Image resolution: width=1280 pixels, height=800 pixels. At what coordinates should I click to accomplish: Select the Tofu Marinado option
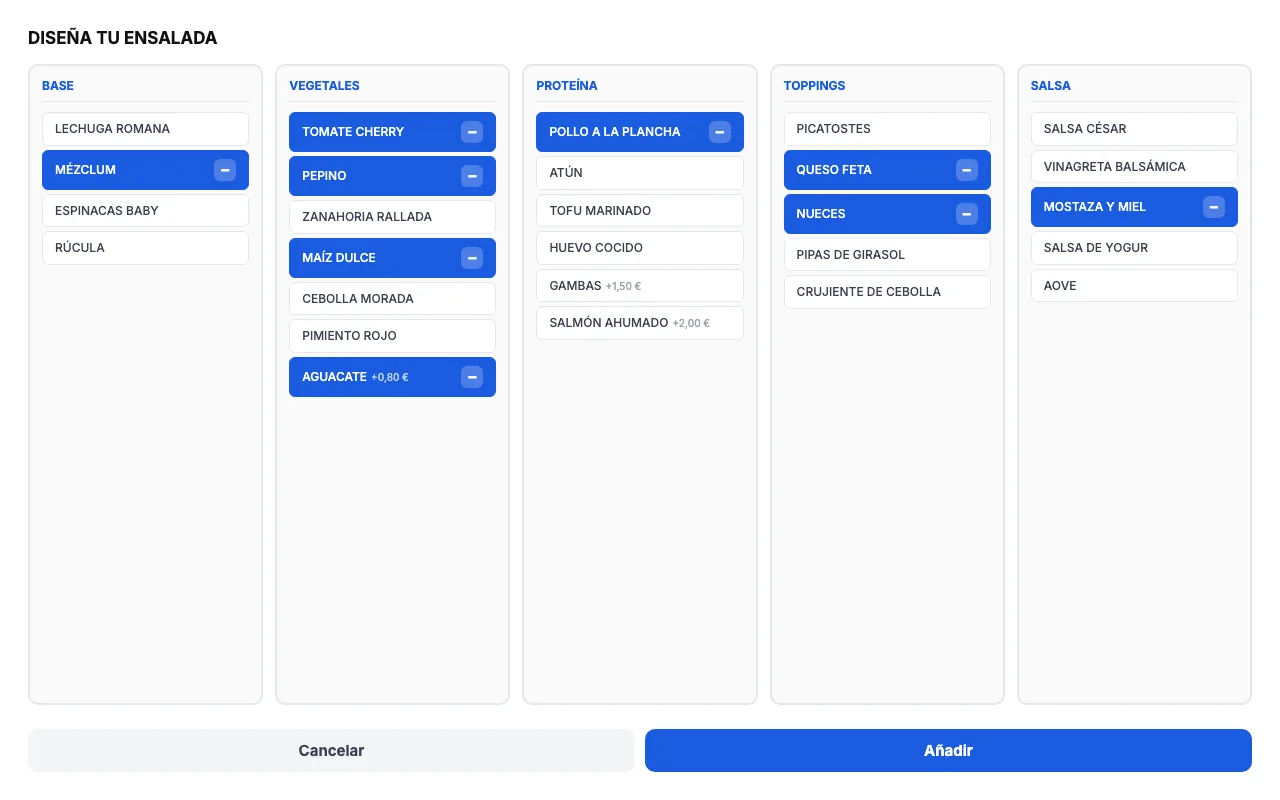pyautogui.click(x=640, y=211)
